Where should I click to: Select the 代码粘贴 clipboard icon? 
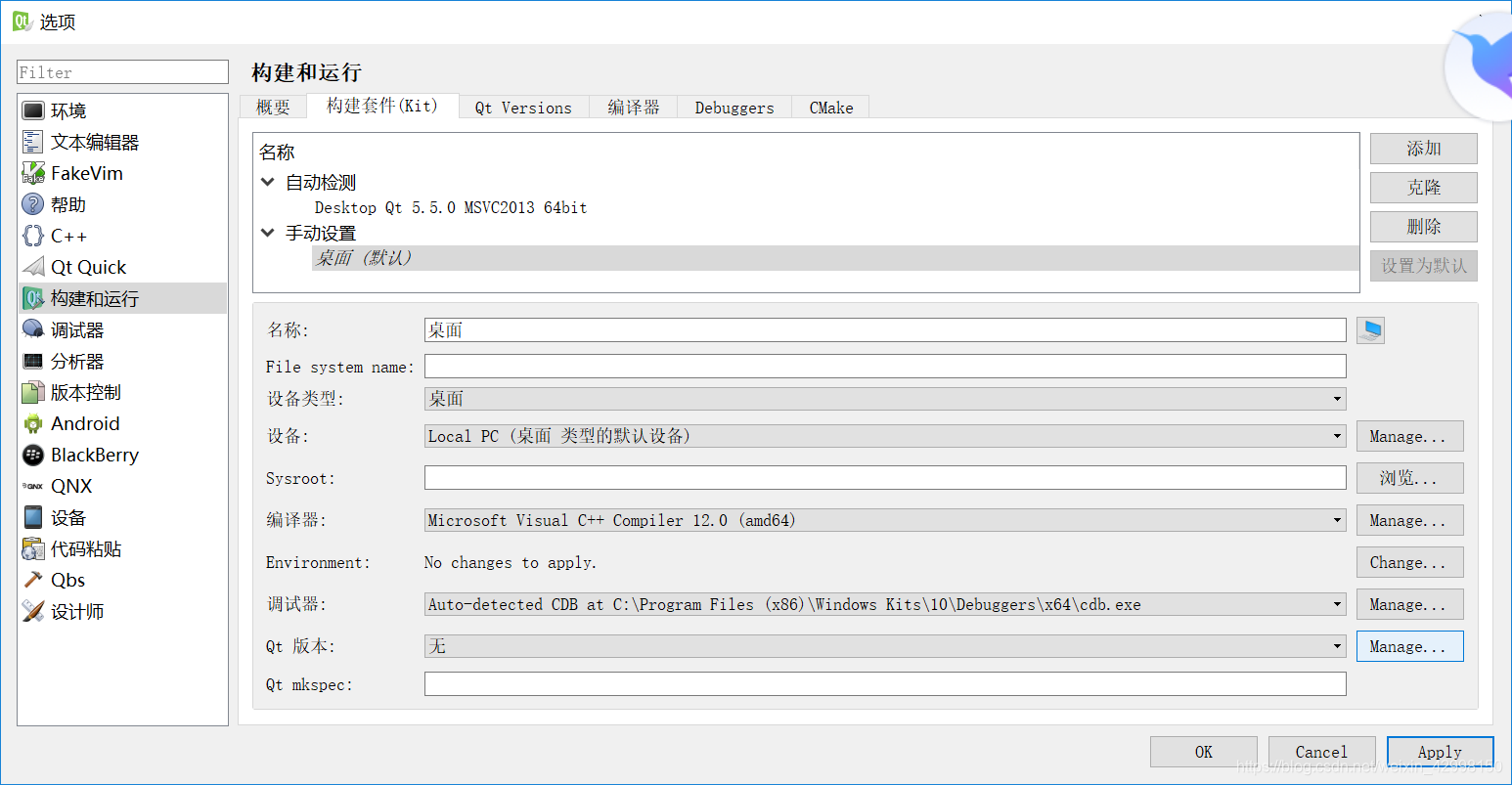click(33, 548)
